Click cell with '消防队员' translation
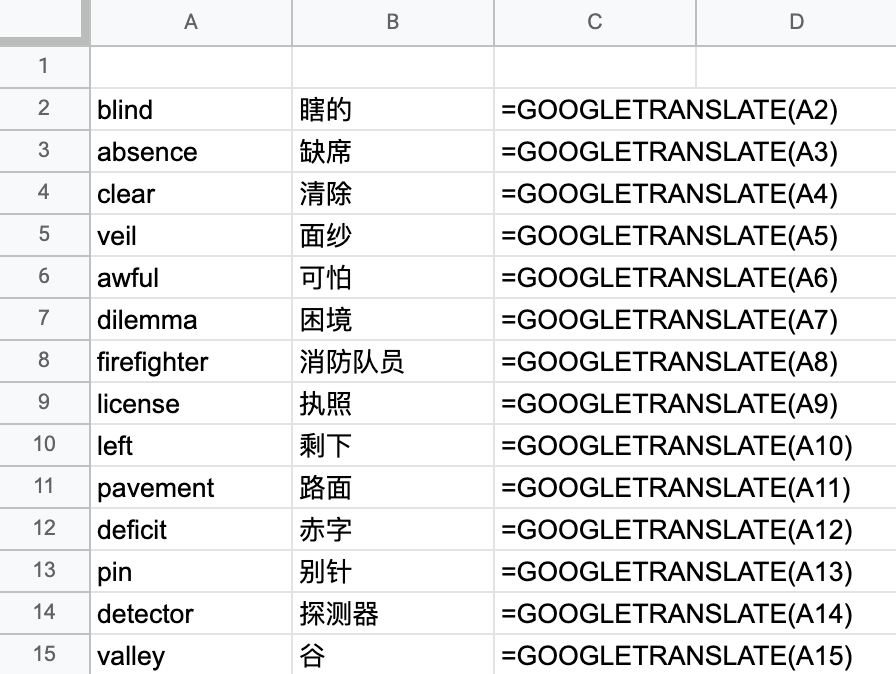This screenshot has height=674, width=896. pyautogui.click(x=393, y=361)
